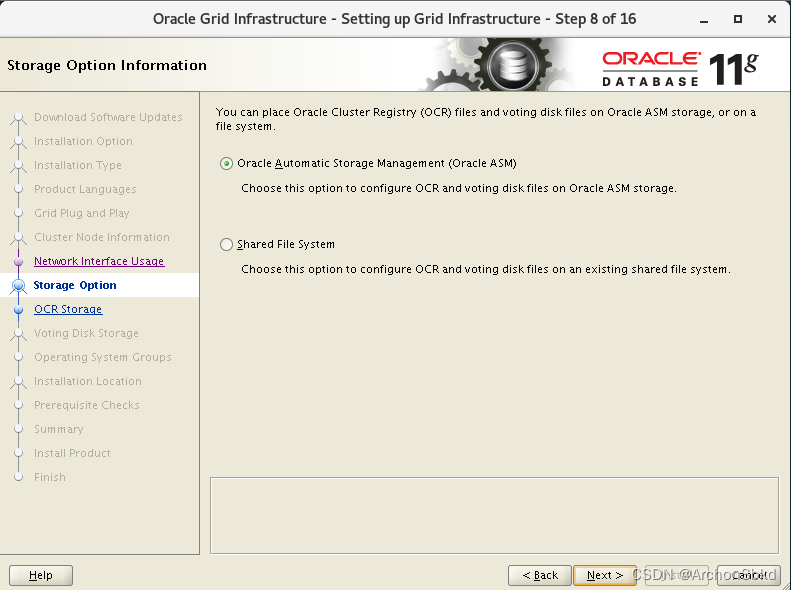Click the Prerequisite Checks step

click(87, 405)
